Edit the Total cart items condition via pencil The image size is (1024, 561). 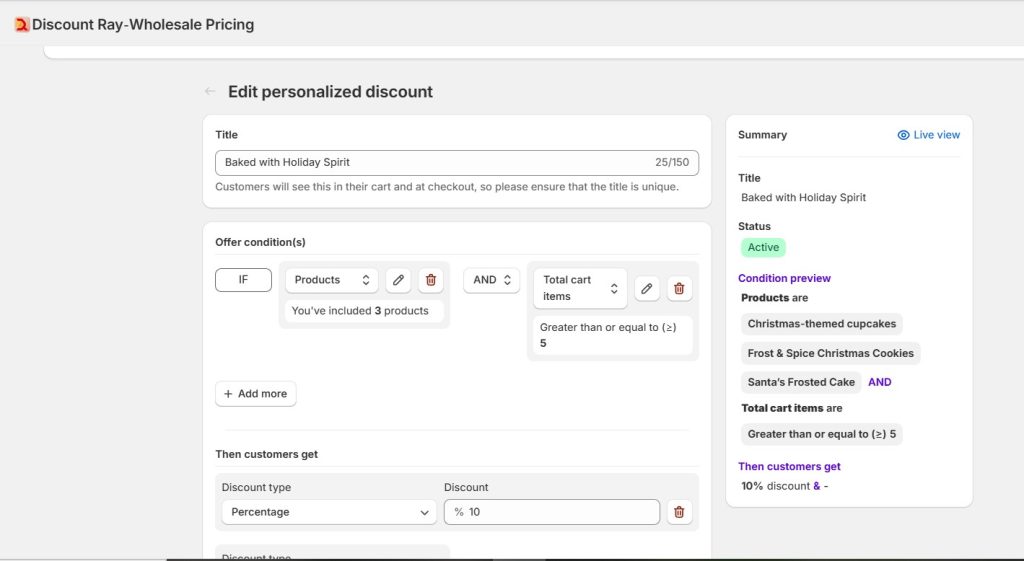(x=647, y=289)
